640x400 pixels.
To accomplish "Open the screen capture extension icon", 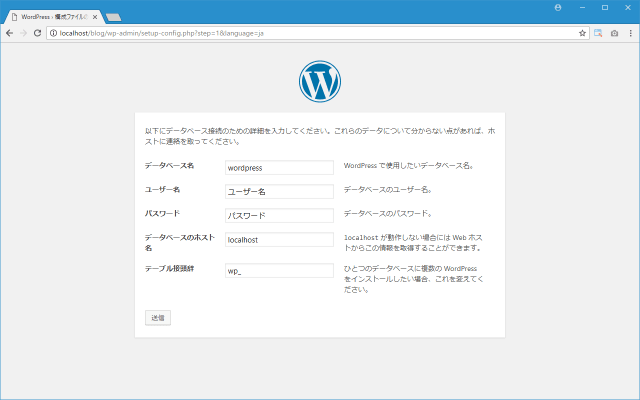I will pyautogui.click(x=598, y=33).
